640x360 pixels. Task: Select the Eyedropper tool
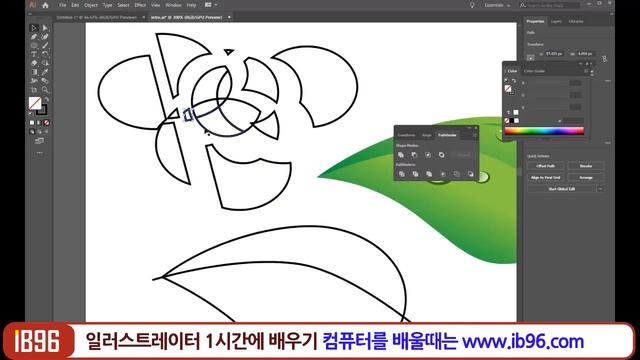coord(45,72)
